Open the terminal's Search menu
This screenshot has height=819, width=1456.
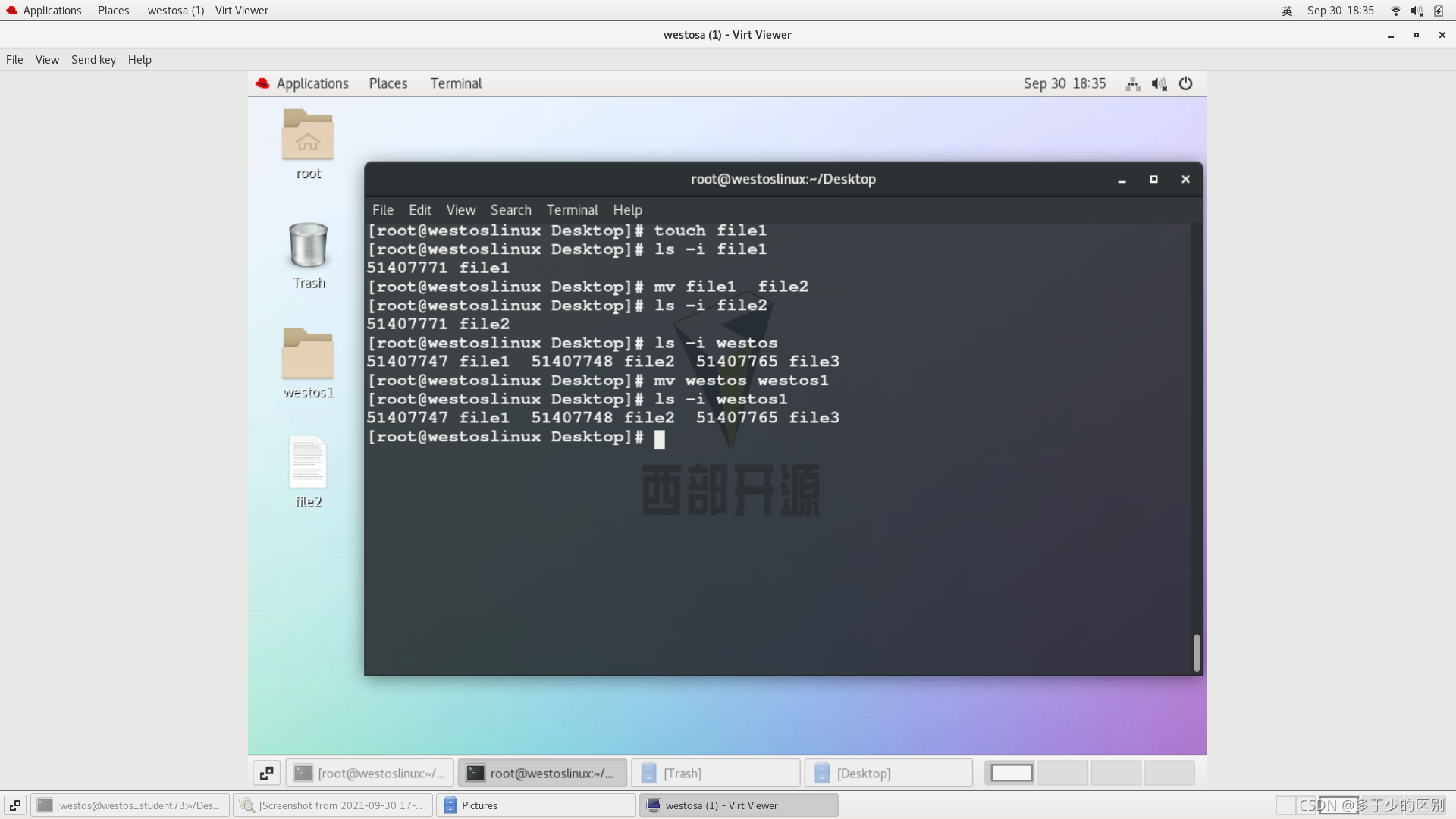click(x=510, y=210)
